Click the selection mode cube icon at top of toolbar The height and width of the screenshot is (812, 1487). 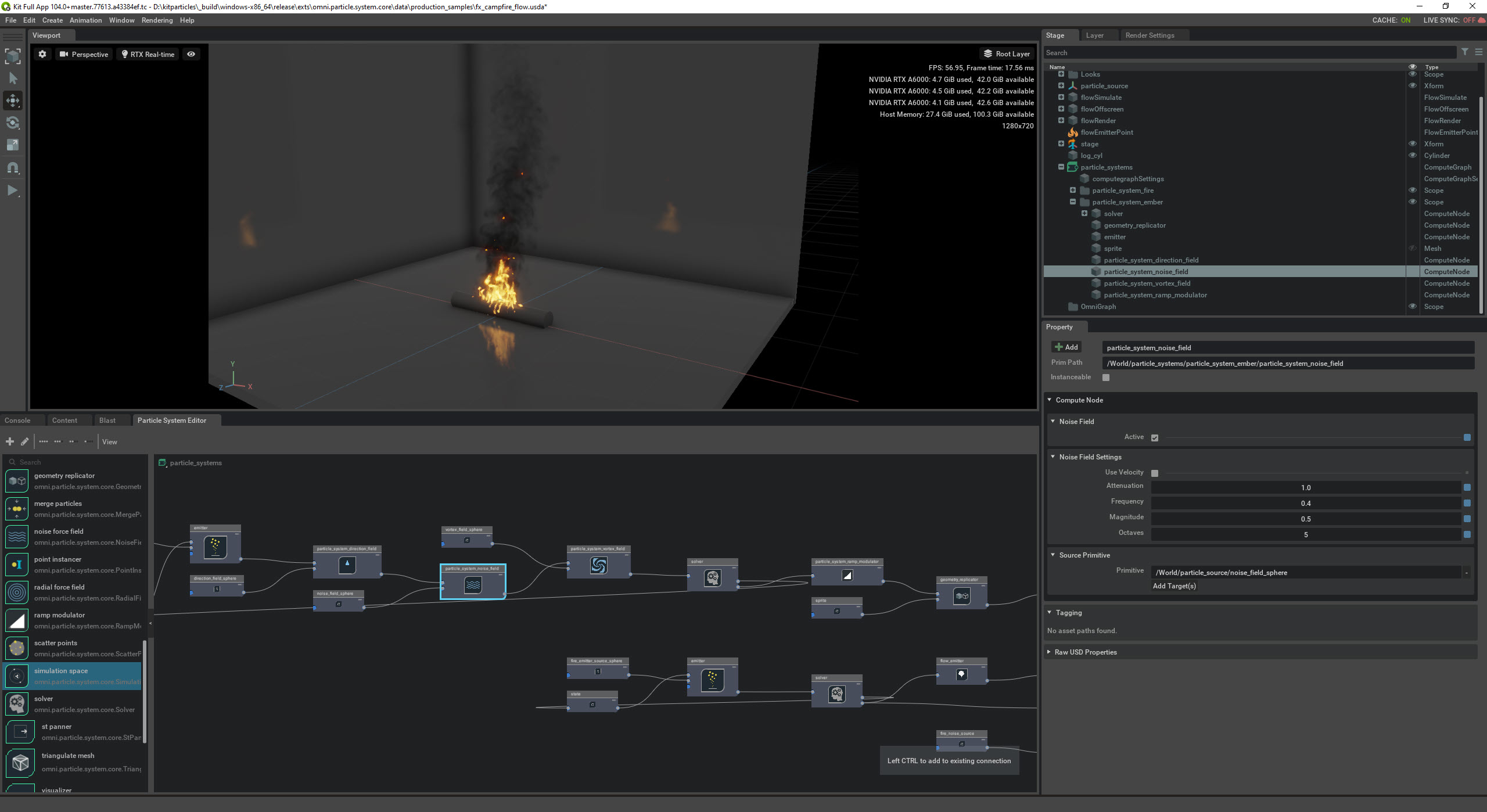13,56
